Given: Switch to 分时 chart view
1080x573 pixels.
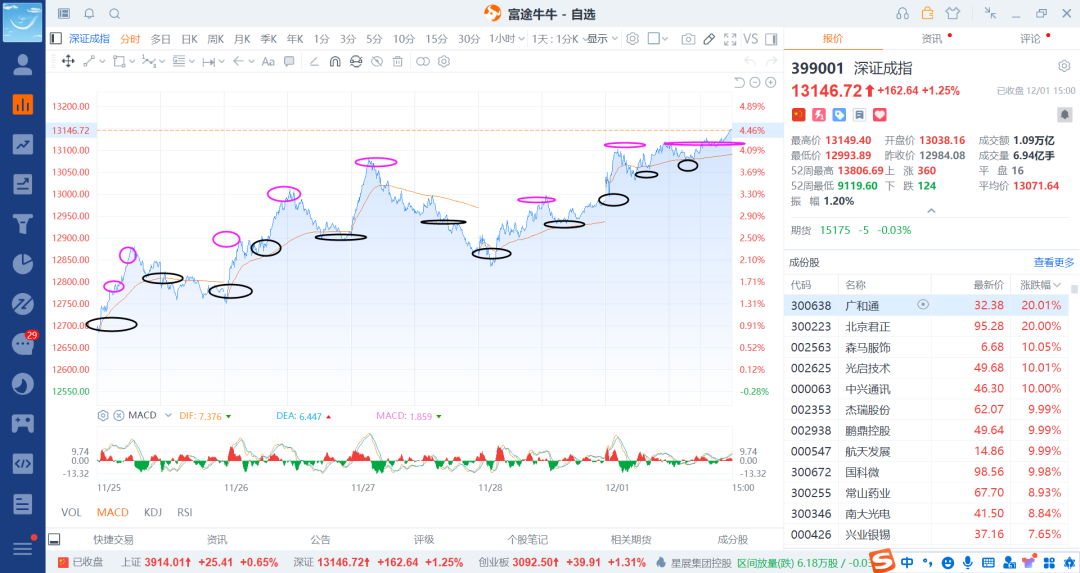Looking at the screenshot, I should [129, 39].
